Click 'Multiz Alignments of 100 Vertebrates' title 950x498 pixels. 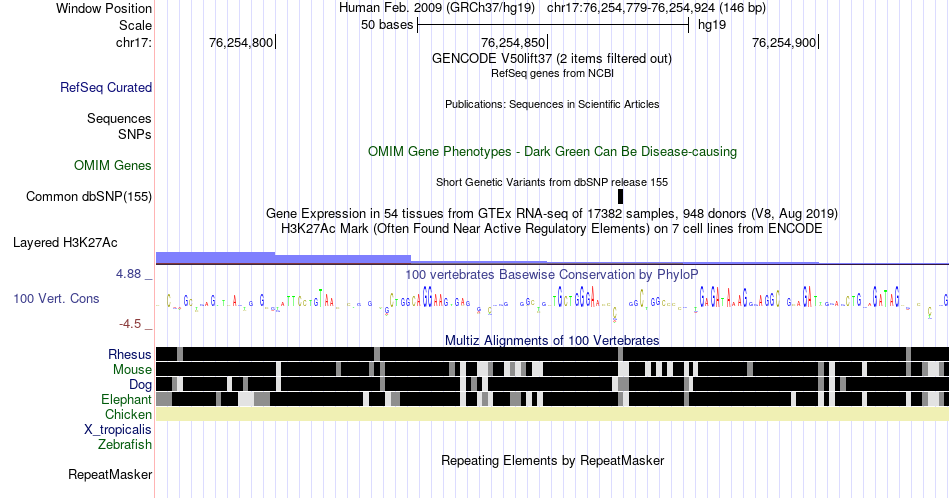pos(552,340)
